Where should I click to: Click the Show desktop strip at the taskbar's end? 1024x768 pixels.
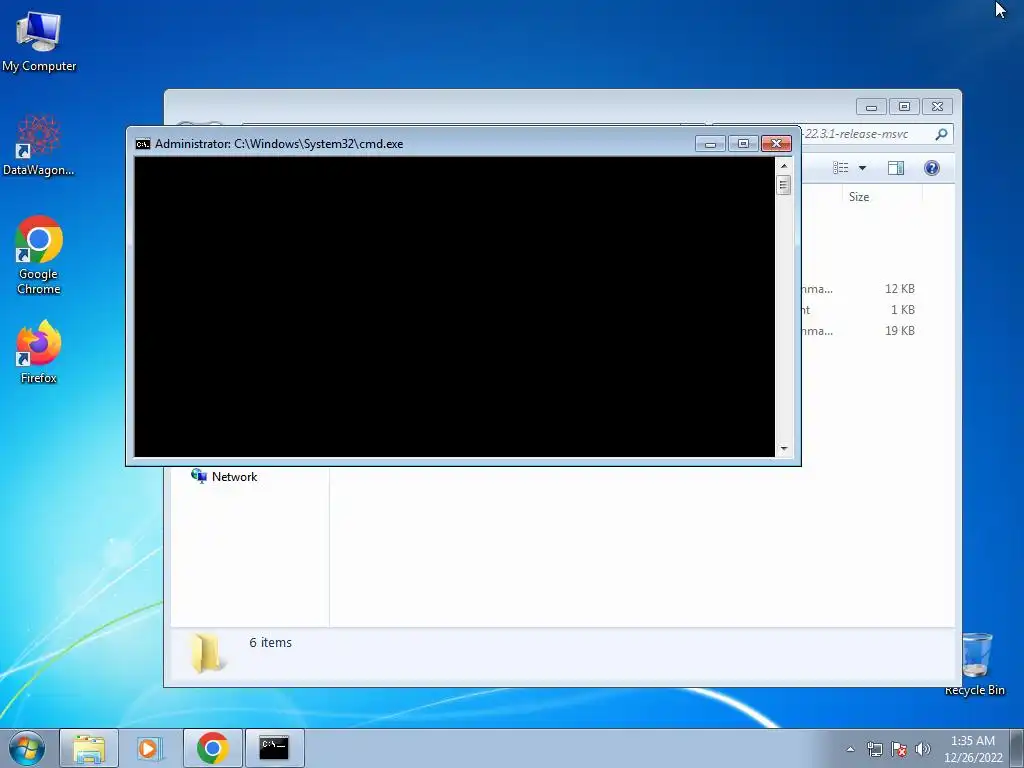click(x=1017, y=748)
